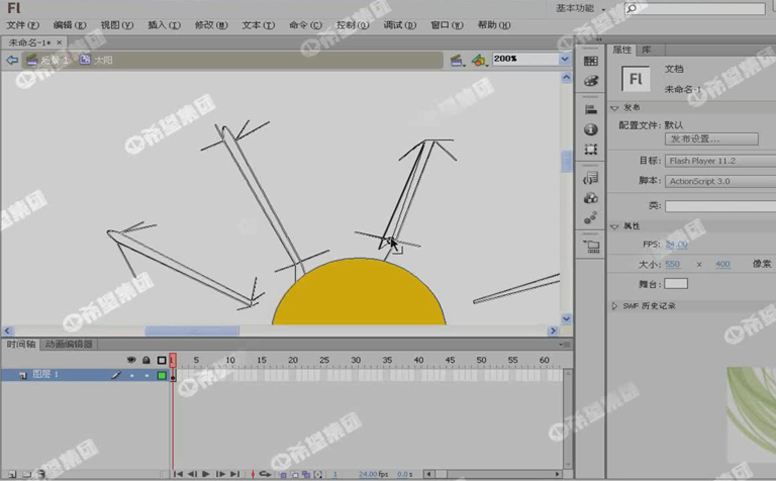Open the Info panel icon
This screenshot has width=776, height=481.
(x=591, y=129)
